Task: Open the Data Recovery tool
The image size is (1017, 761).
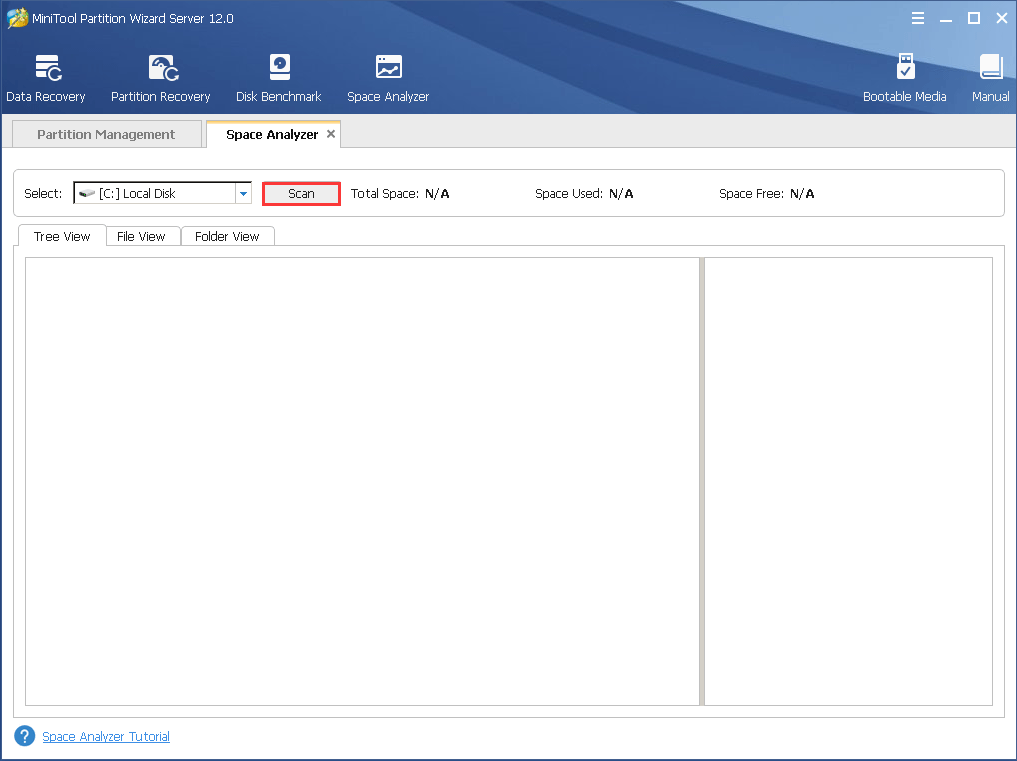Action: tap(45, 78)
